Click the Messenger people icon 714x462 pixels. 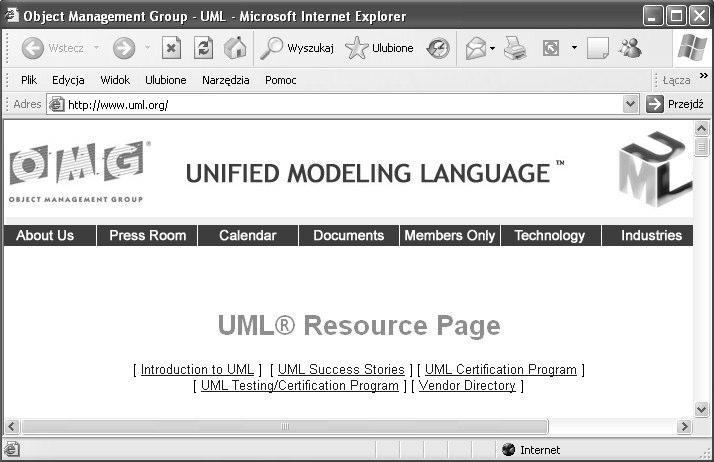(x=631, y=48)
